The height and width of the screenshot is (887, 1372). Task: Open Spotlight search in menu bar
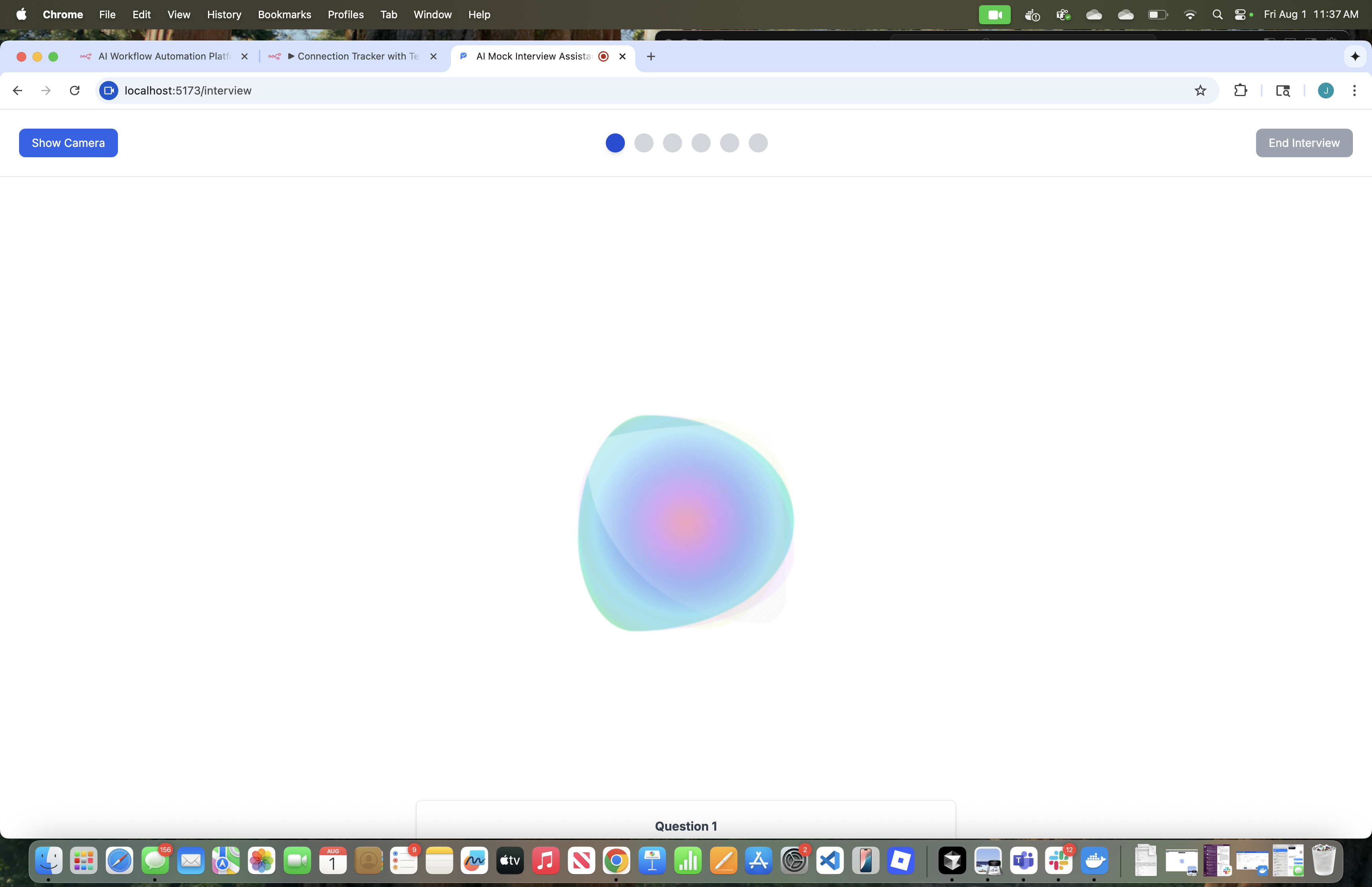[x=1217, y=14]
